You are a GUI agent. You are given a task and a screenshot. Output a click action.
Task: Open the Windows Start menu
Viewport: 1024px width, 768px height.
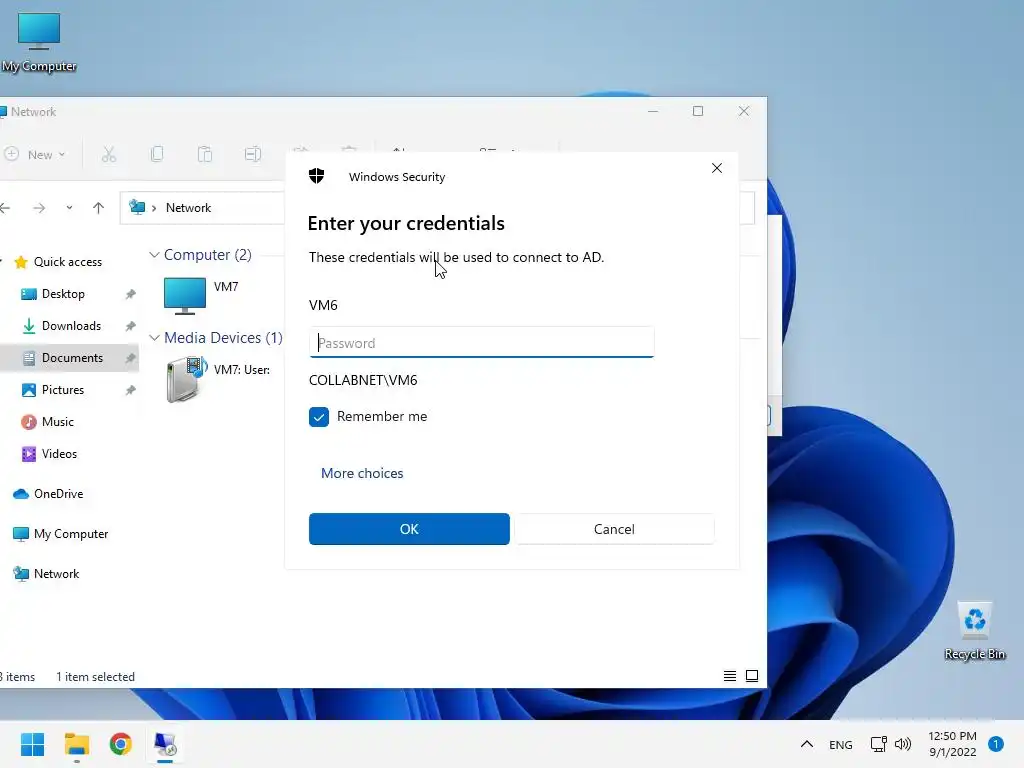coord(32,744)
